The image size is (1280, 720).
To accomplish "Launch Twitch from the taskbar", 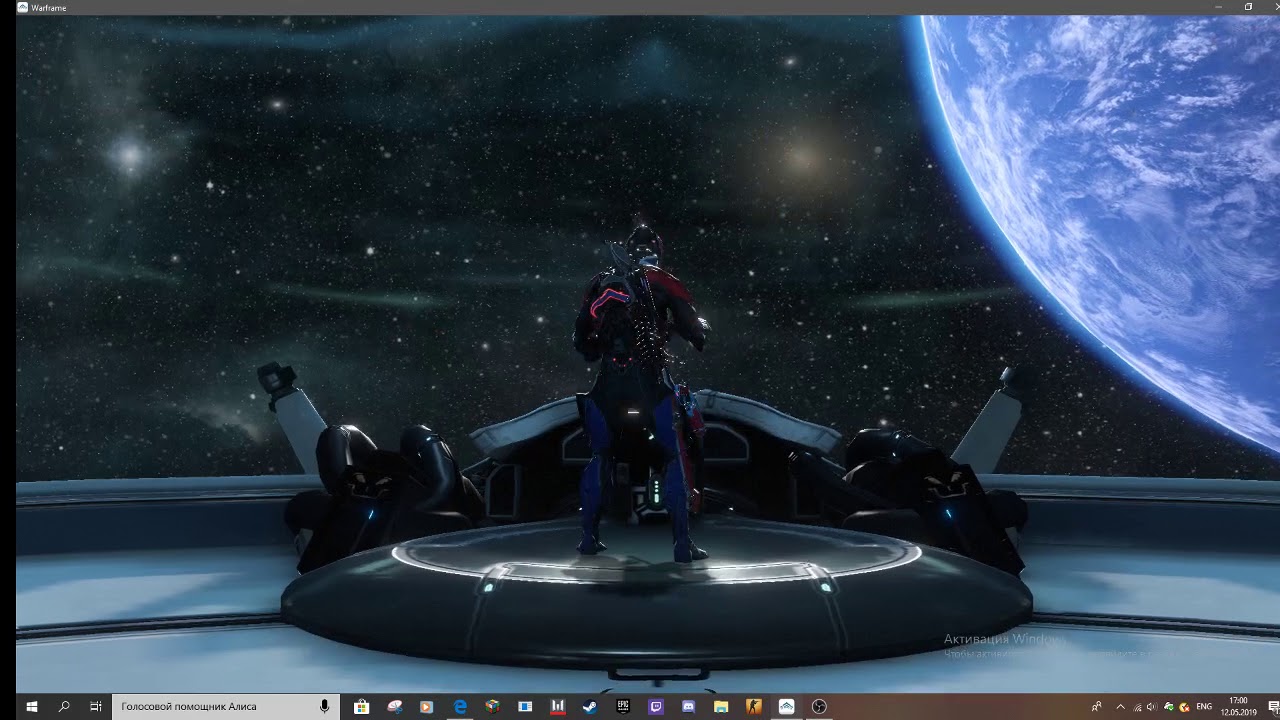I will (656, 706).
